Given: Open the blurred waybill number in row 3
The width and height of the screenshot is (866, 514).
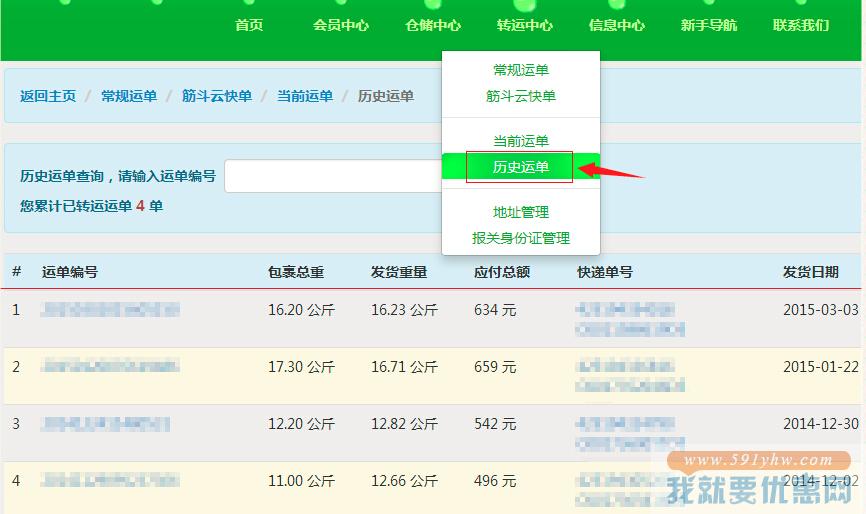Looking at the screenshot, I should coord(105,423).
